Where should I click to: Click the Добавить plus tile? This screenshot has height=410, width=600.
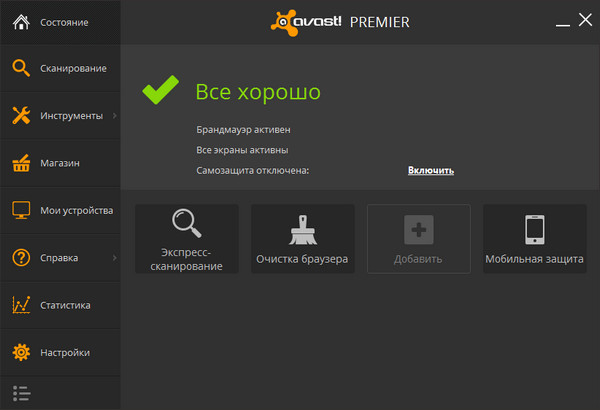click(419, 239)
